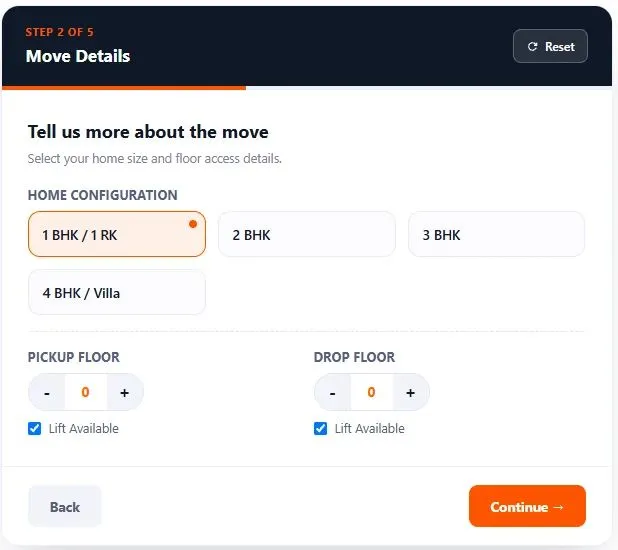618x550 pixels.
Task: Go back with the Back button
Action: pos(65,507)
